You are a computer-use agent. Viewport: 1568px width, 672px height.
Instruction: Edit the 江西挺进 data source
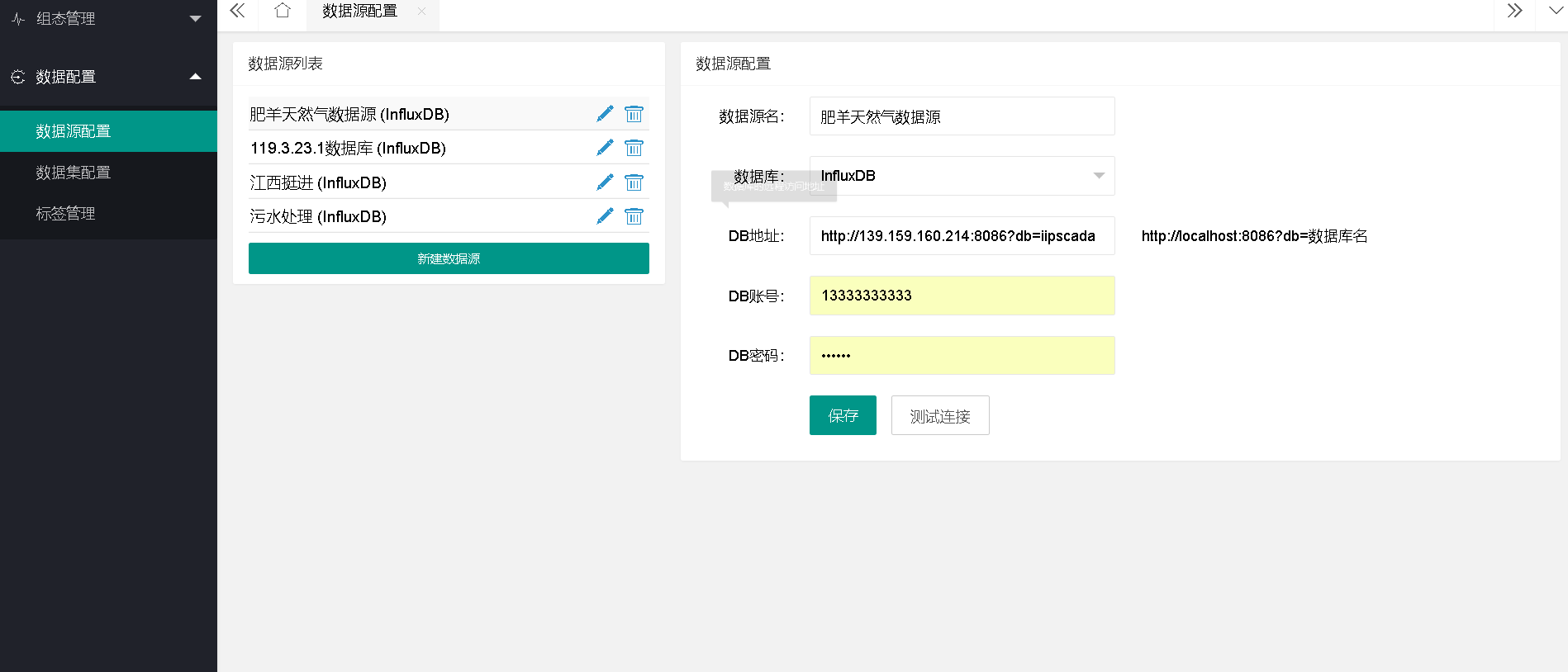605,182
